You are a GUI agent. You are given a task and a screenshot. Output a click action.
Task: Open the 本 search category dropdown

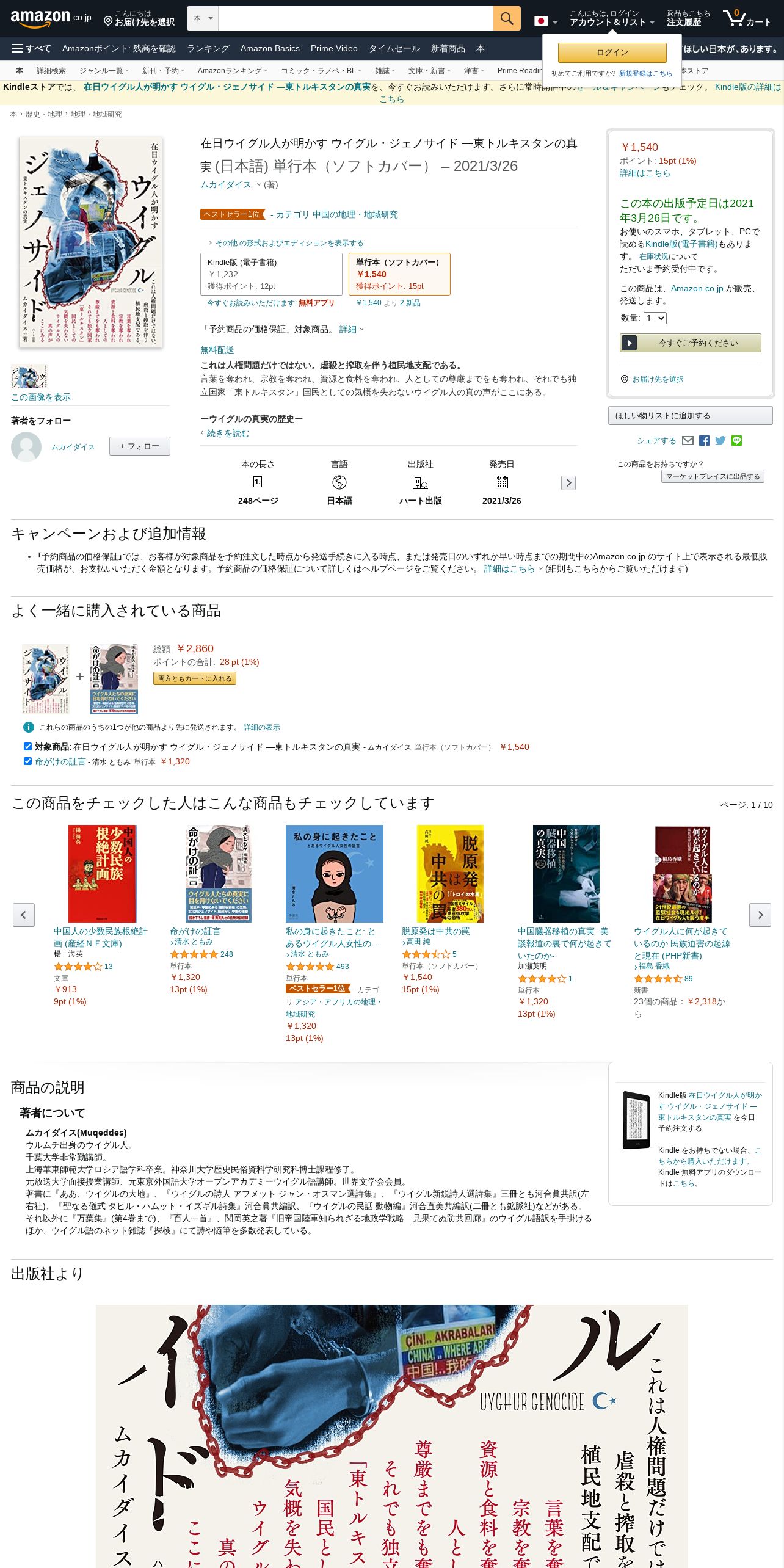coord(203,18)
